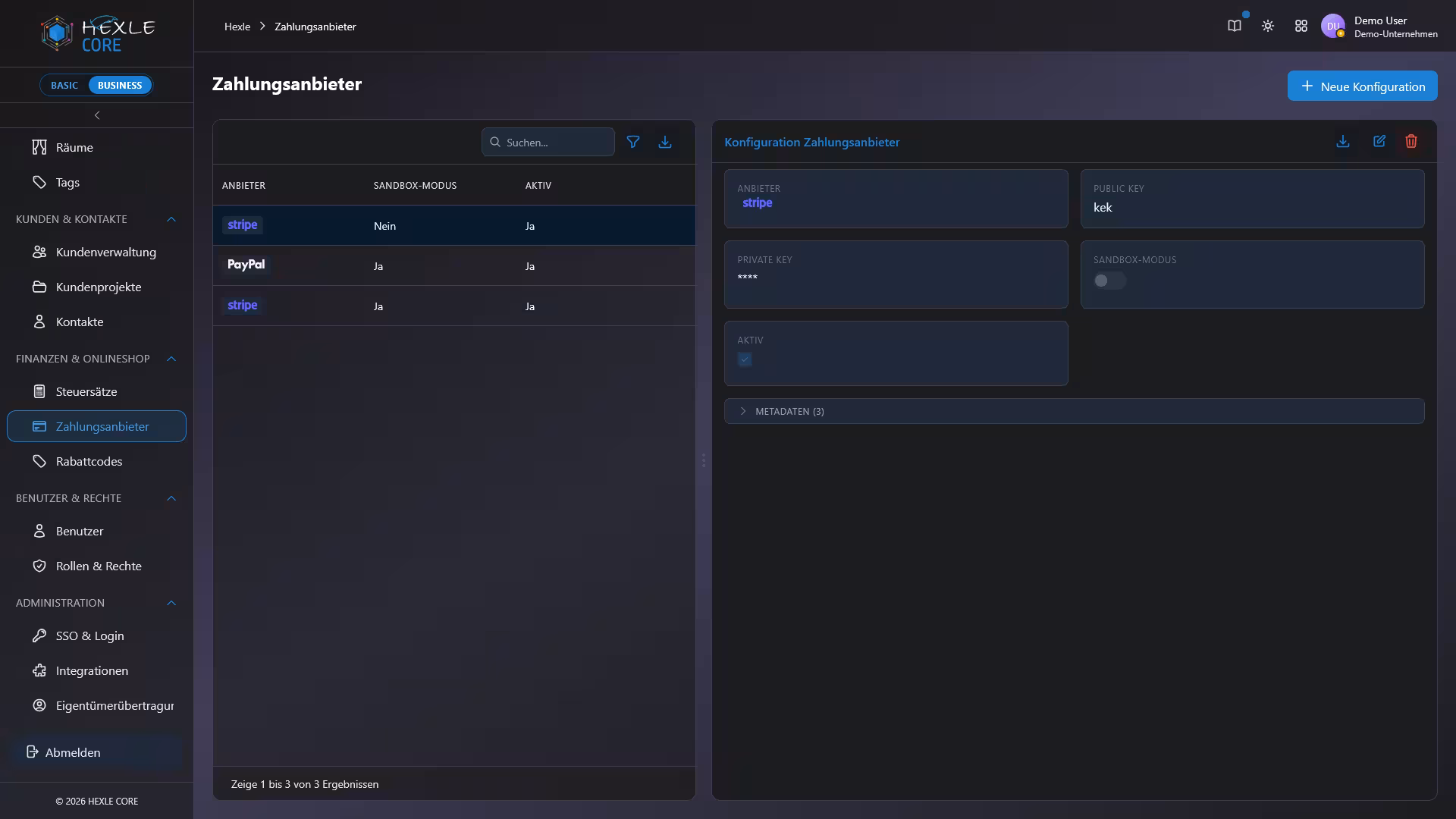Edit the payment provider configuration

point(1379,142)
